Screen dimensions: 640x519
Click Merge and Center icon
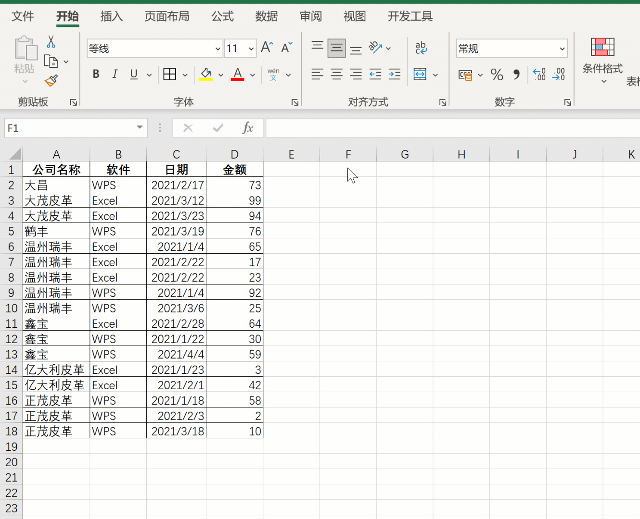(x=420, y=74)
